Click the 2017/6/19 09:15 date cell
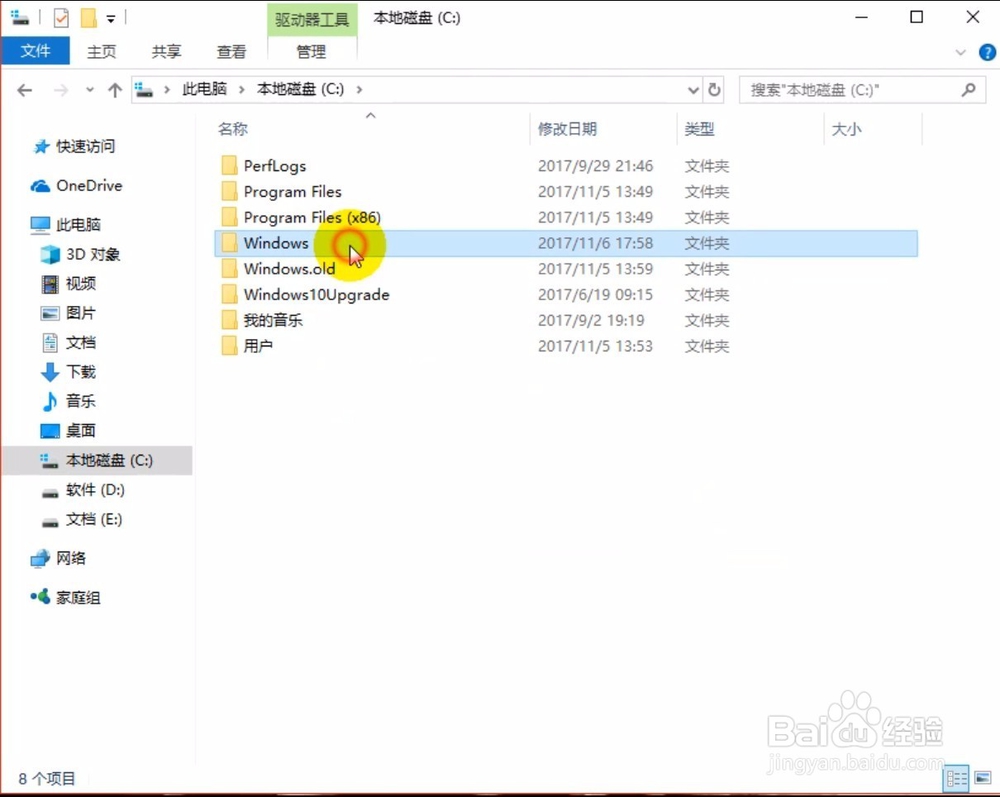 click(x=595, y=295)
